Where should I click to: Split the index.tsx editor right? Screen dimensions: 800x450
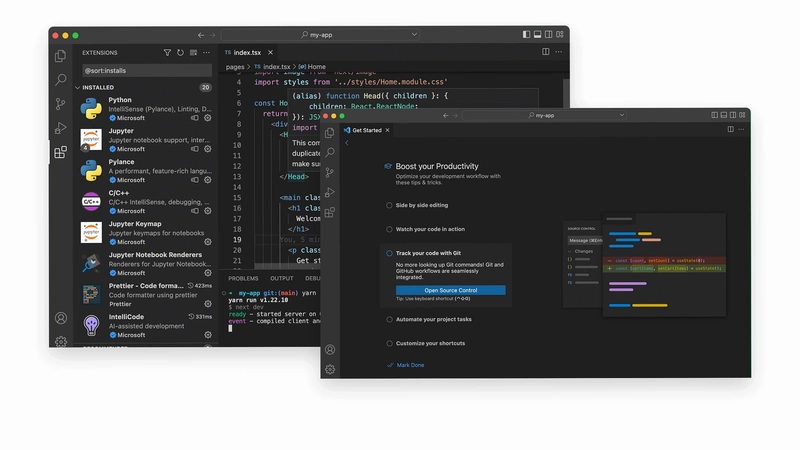(x=545, y=52)
